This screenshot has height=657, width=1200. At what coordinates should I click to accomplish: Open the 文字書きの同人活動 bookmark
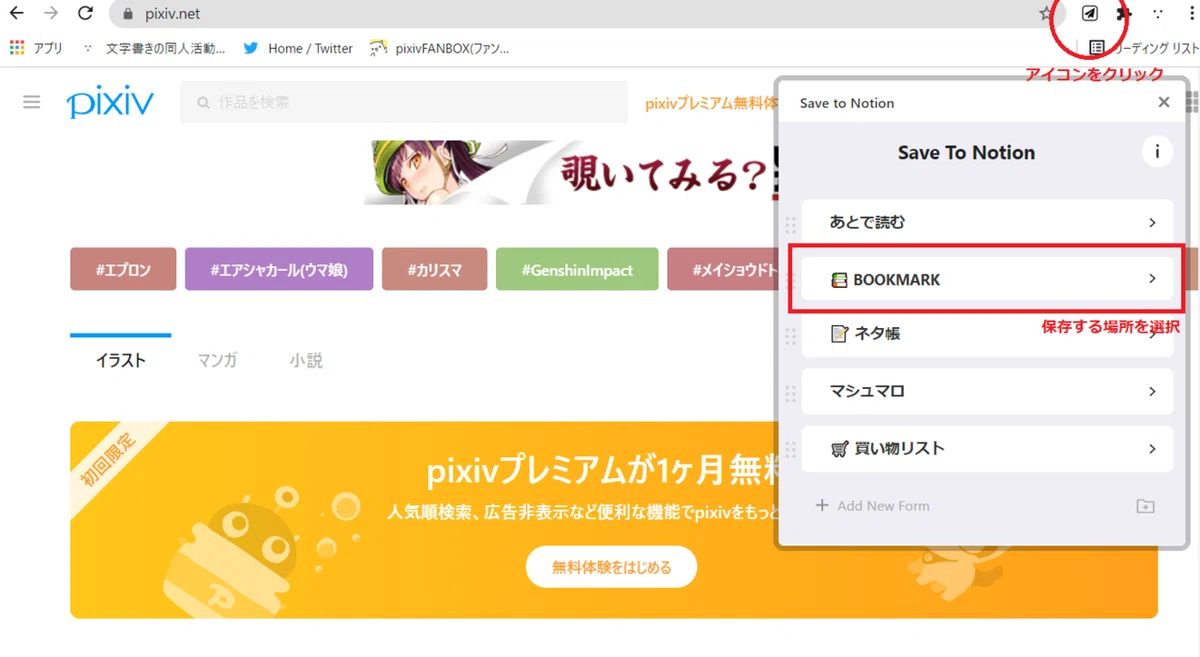click(156, 48)
